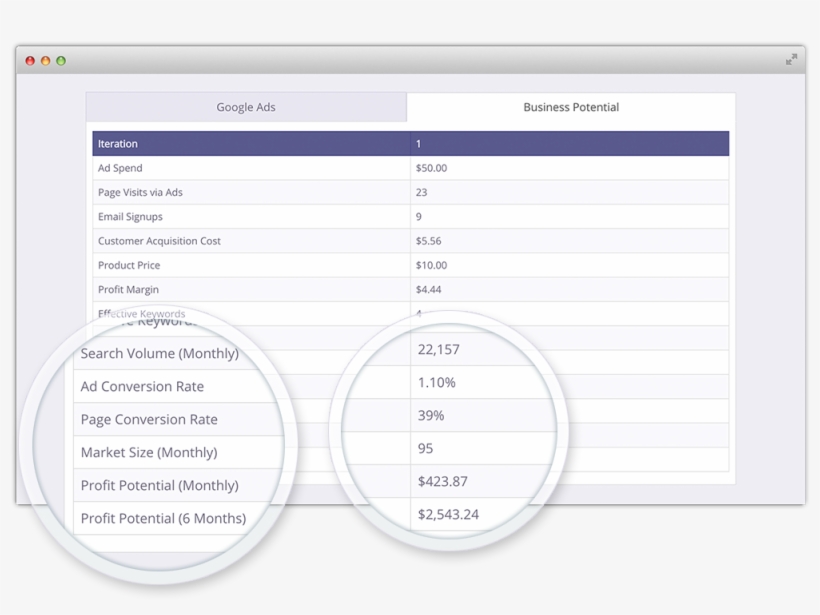Select the Page Visits via Ads label

[140, 193]
